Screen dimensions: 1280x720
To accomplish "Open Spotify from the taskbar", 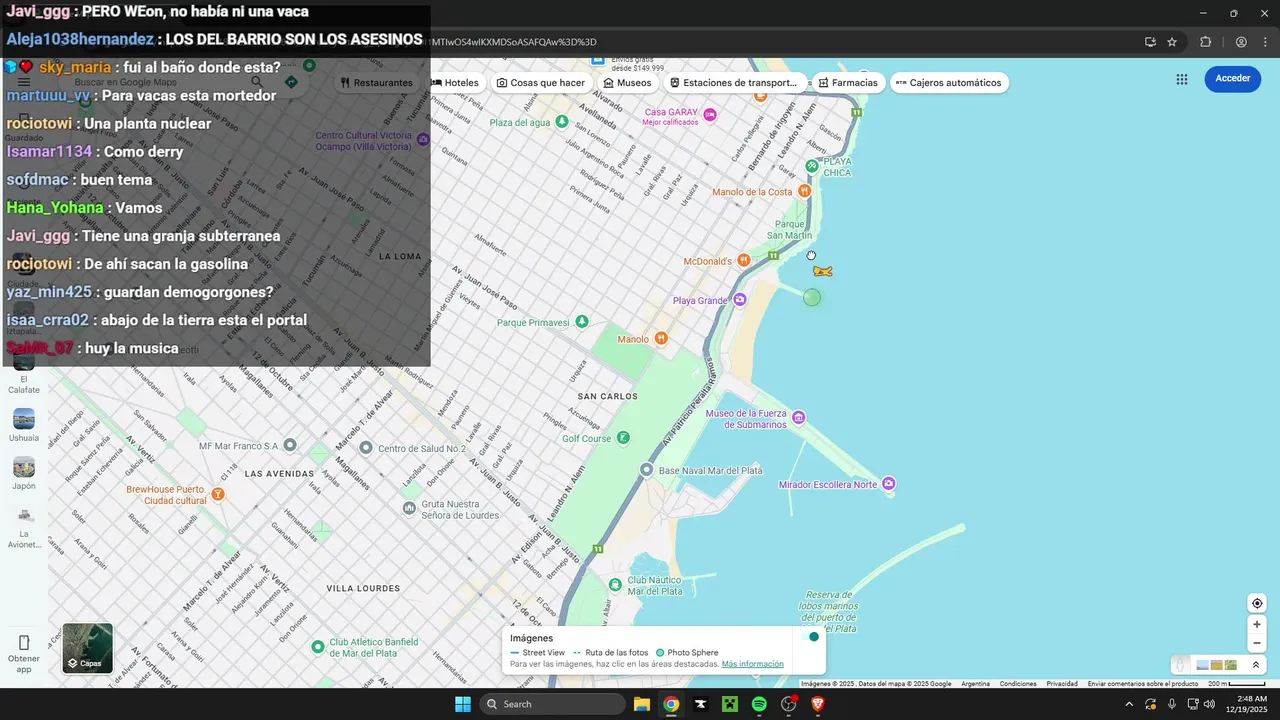I will click(x=759, y=704).
